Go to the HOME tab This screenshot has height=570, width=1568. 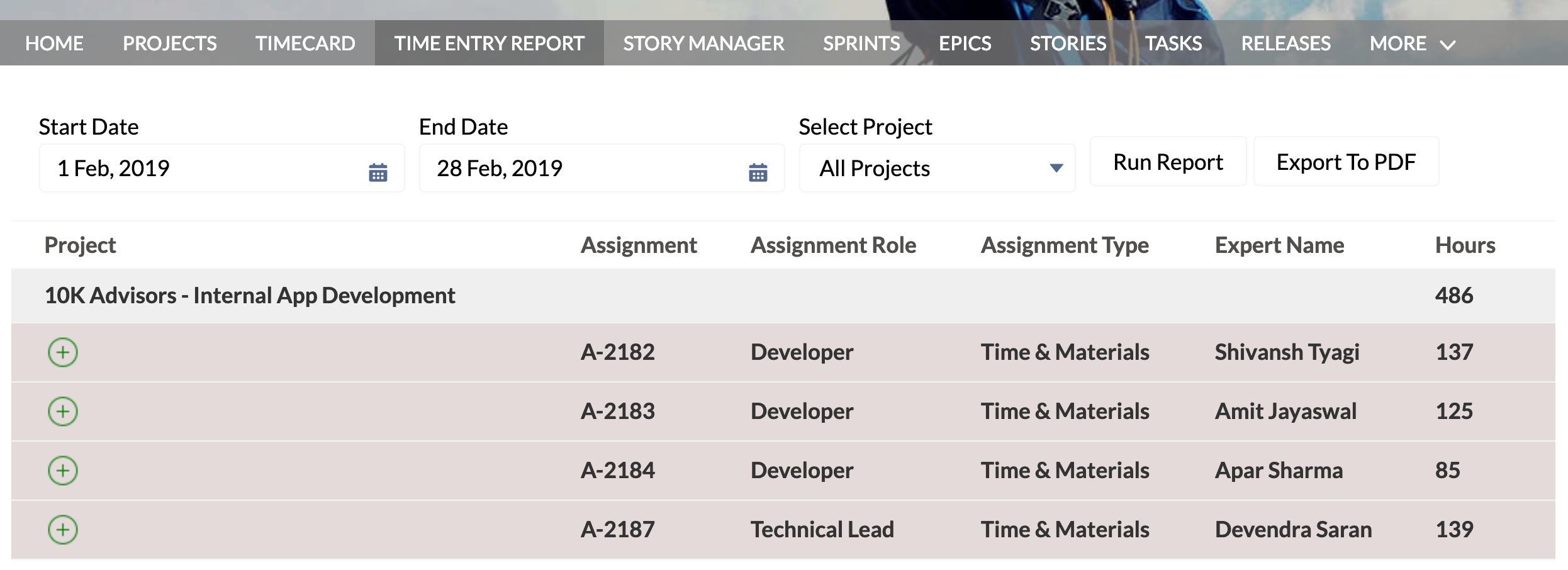pos(54,43)
